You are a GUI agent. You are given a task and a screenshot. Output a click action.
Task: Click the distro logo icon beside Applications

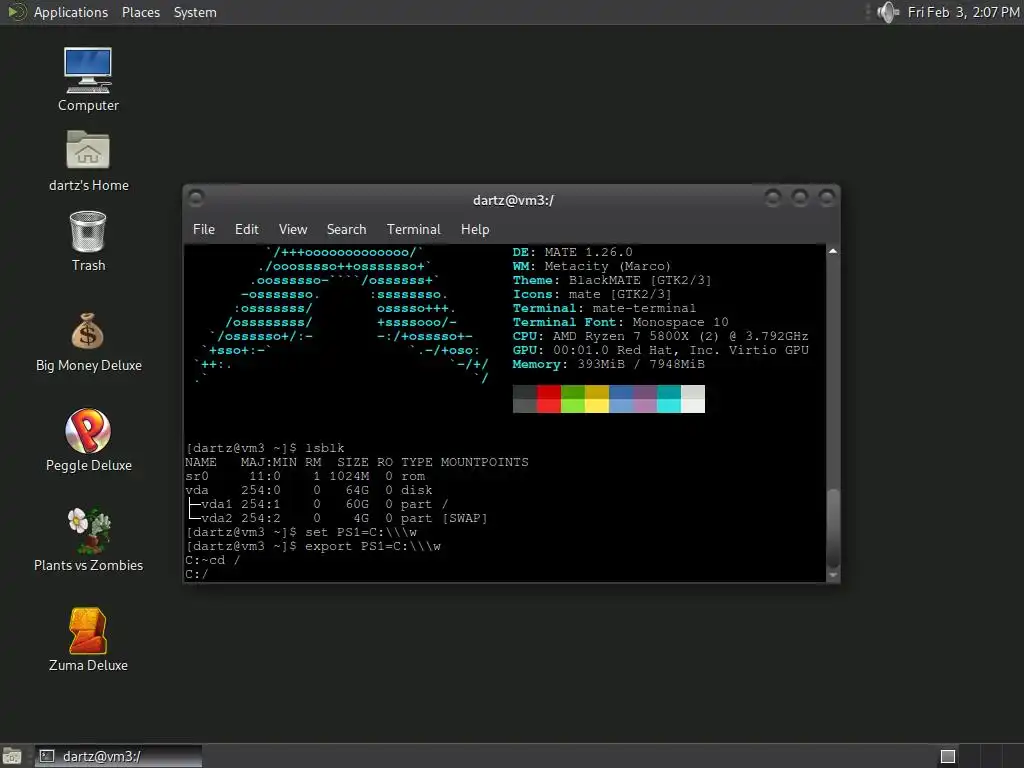click(x=16, y=12)
